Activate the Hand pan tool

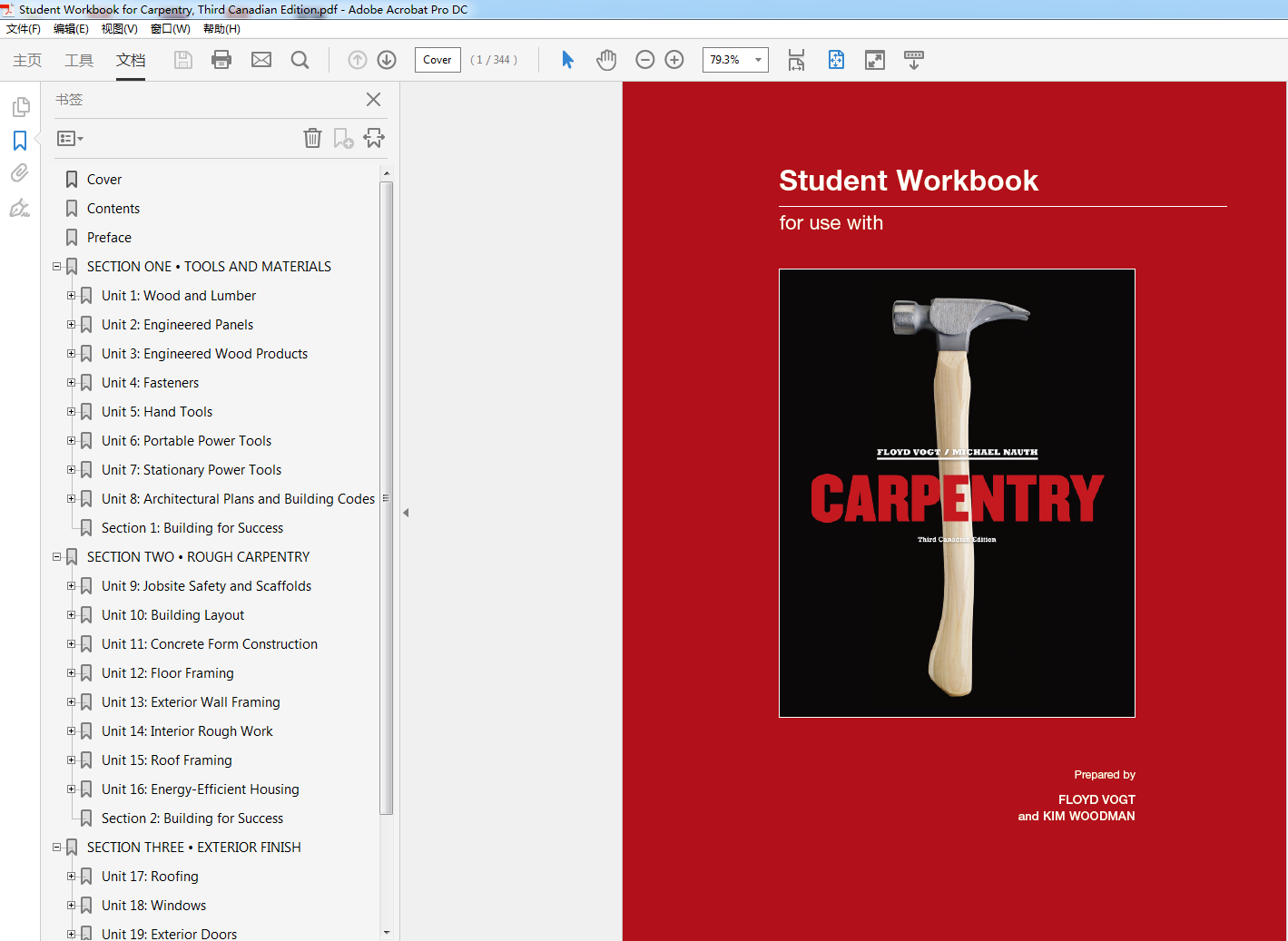(x=606, y=60)
